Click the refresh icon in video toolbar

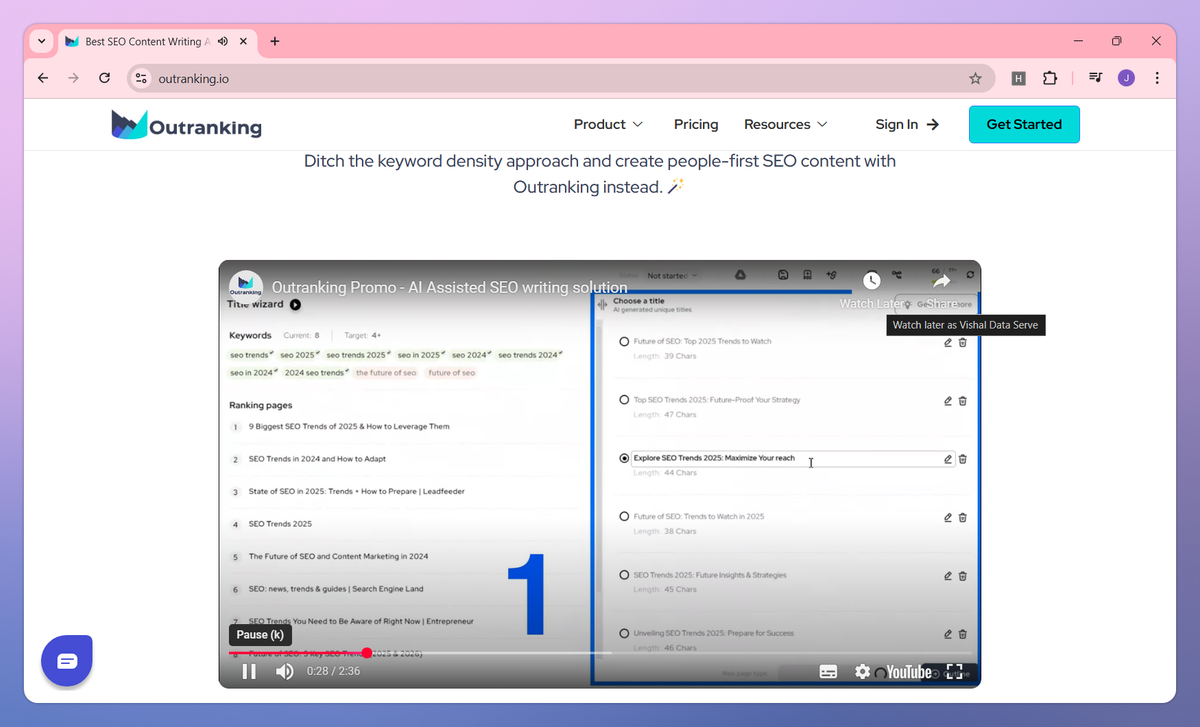pyautogui.click(x=969, y=275)
